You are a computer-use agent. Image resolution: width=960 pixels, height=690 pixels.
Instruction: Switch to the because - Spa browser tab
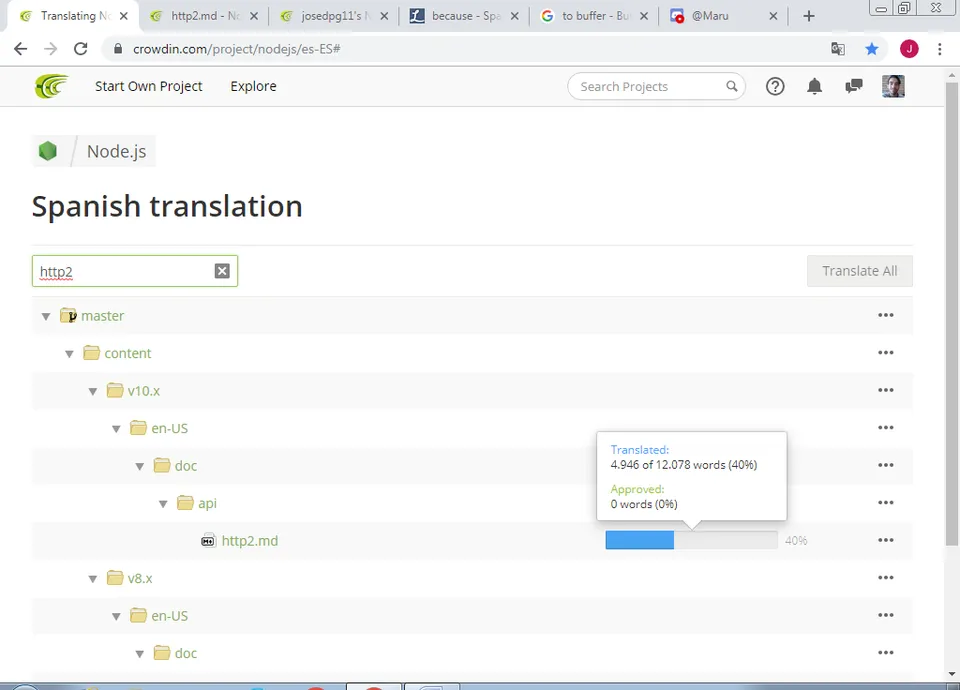[x=464, y=16]
